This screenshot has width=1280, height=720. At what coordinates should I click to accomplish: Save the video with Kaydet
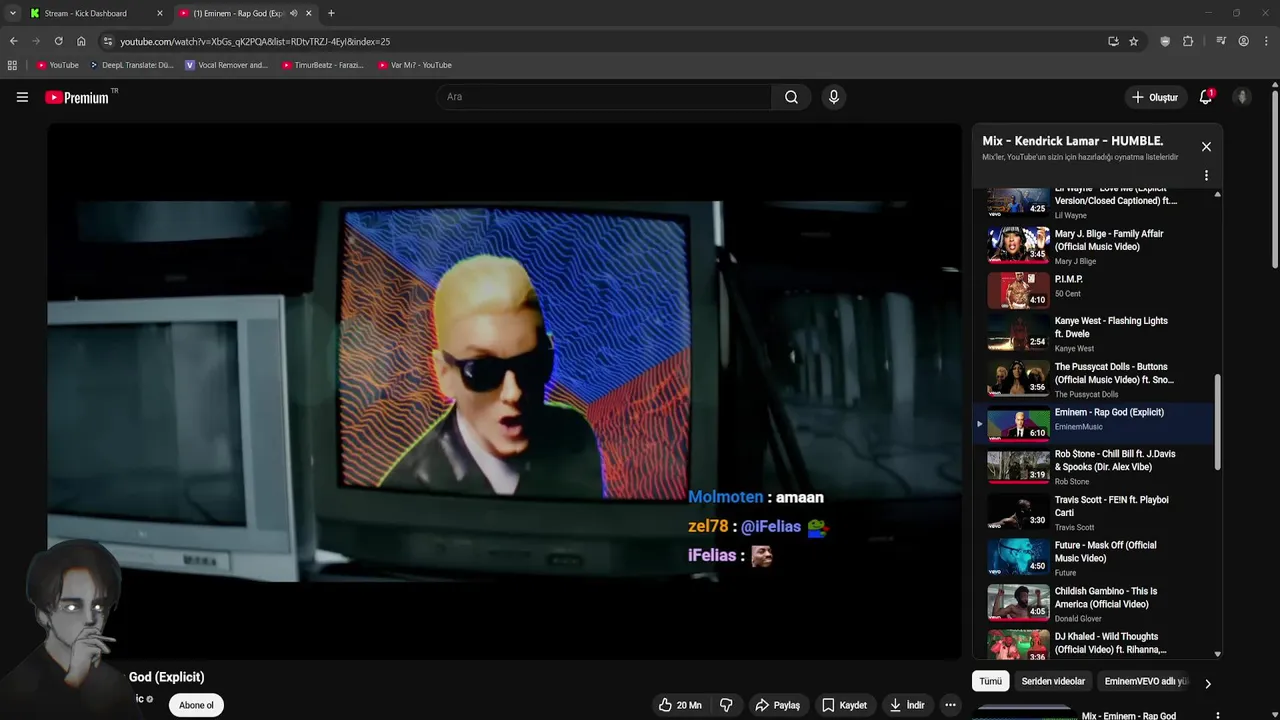point(844,705)
